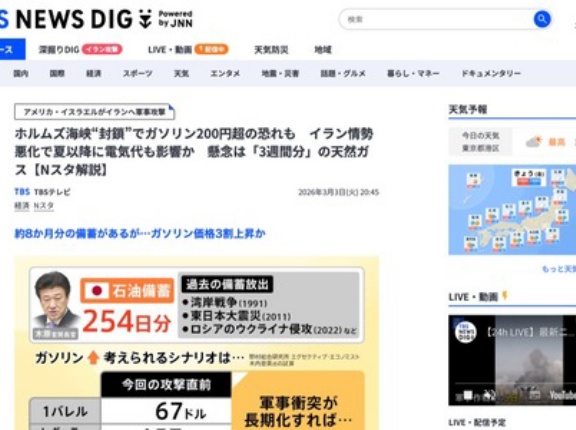Open the Nスタ tag link
The image size is (576, 430).
pos(44,206)
